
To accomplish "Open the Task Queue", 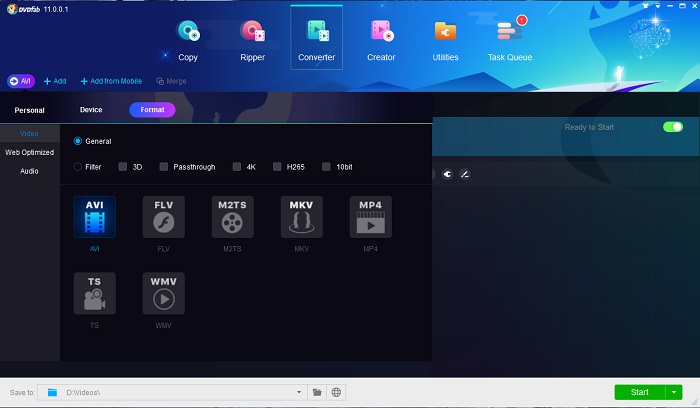I will (x=510, y=40).
